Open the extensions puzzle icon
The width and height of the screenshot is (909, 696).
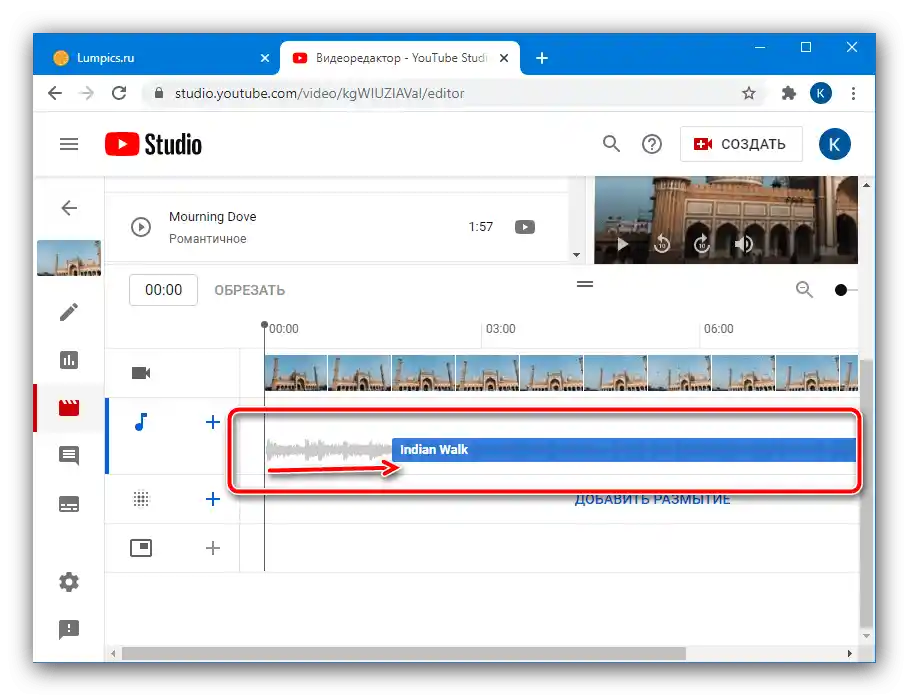(x=788, y=93)
